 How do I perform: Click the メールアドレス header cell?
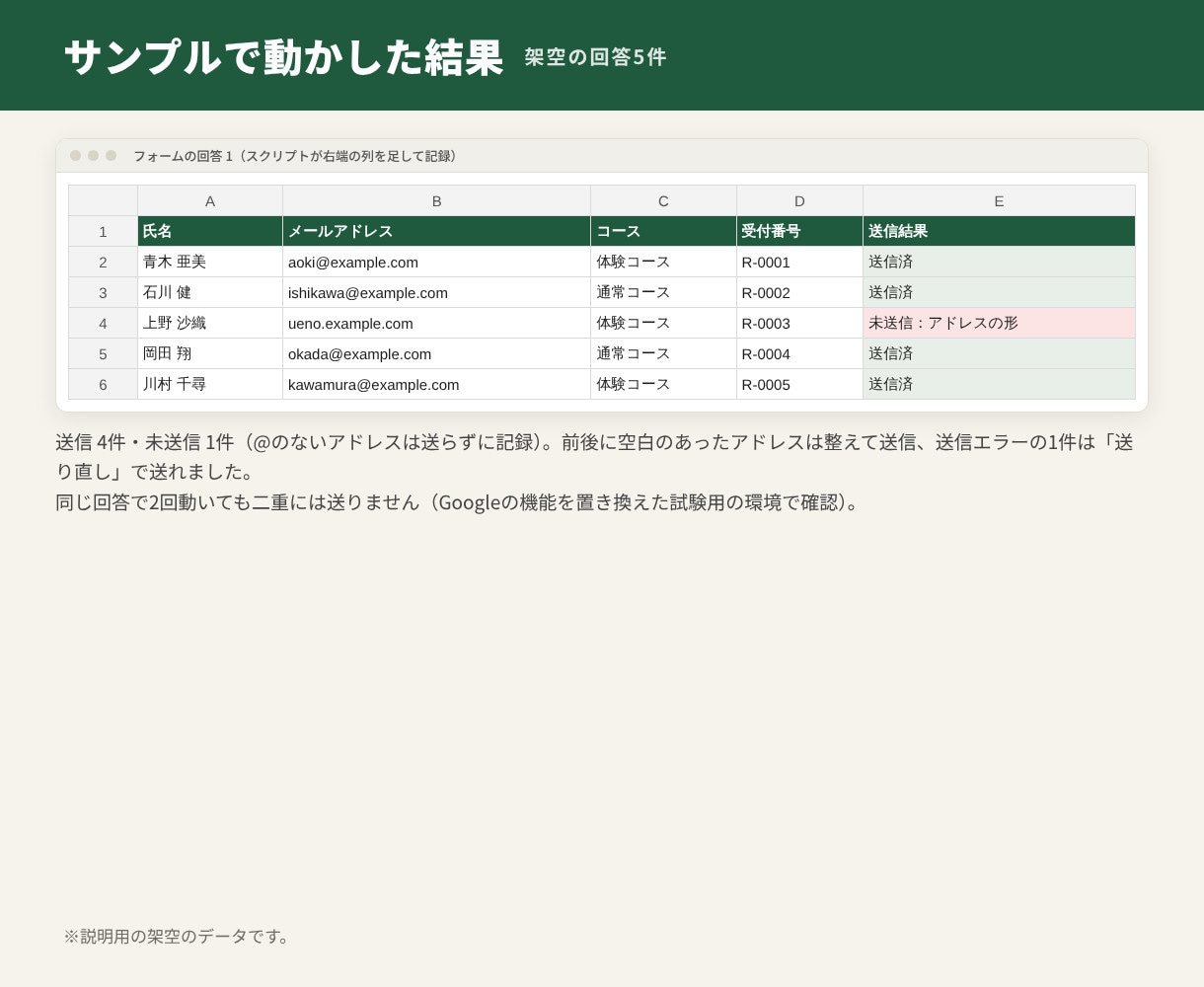(x=437, y=231)
